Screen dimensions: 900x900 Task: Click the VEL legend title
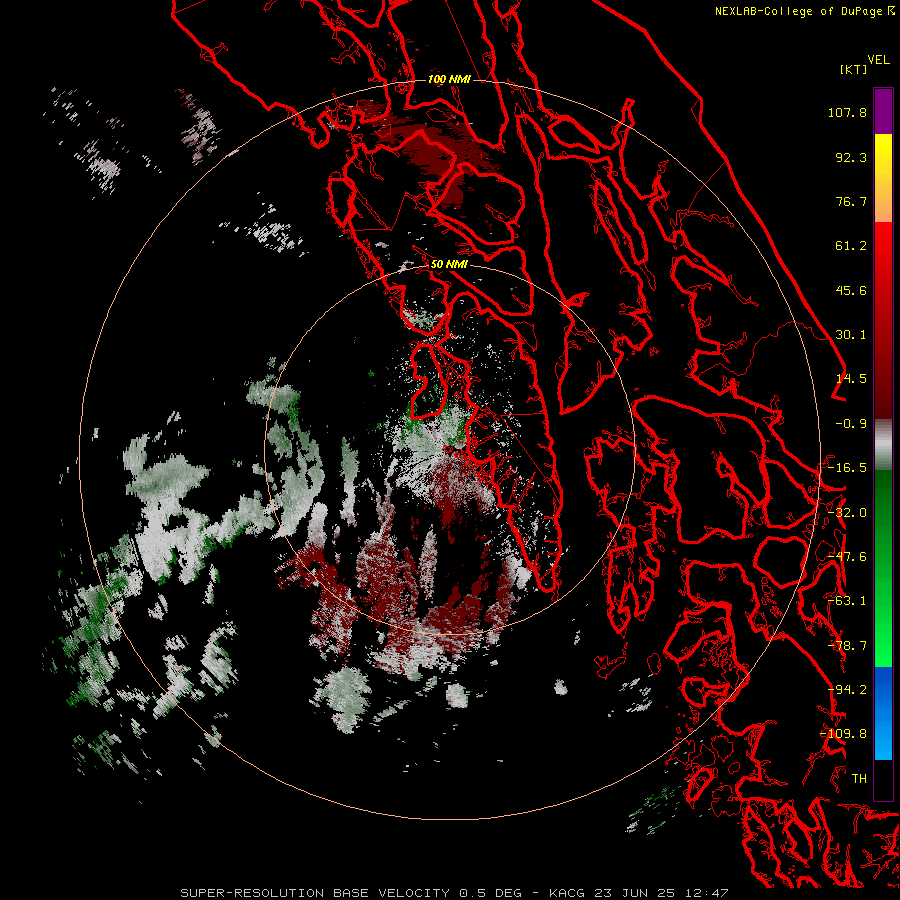(878, 60)
